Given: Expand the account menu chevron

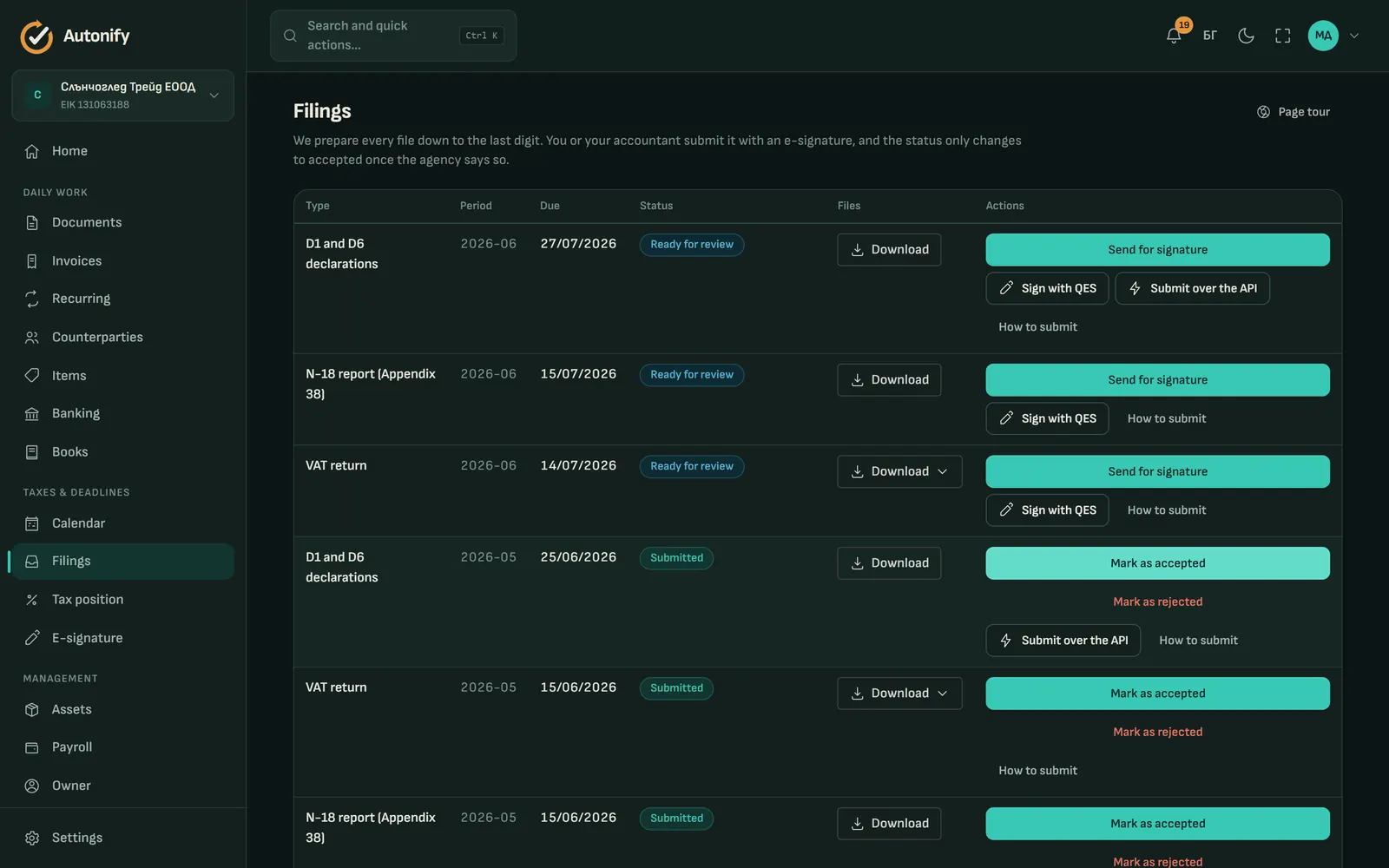Looking at the screenshot, I should pos(1354,36).
